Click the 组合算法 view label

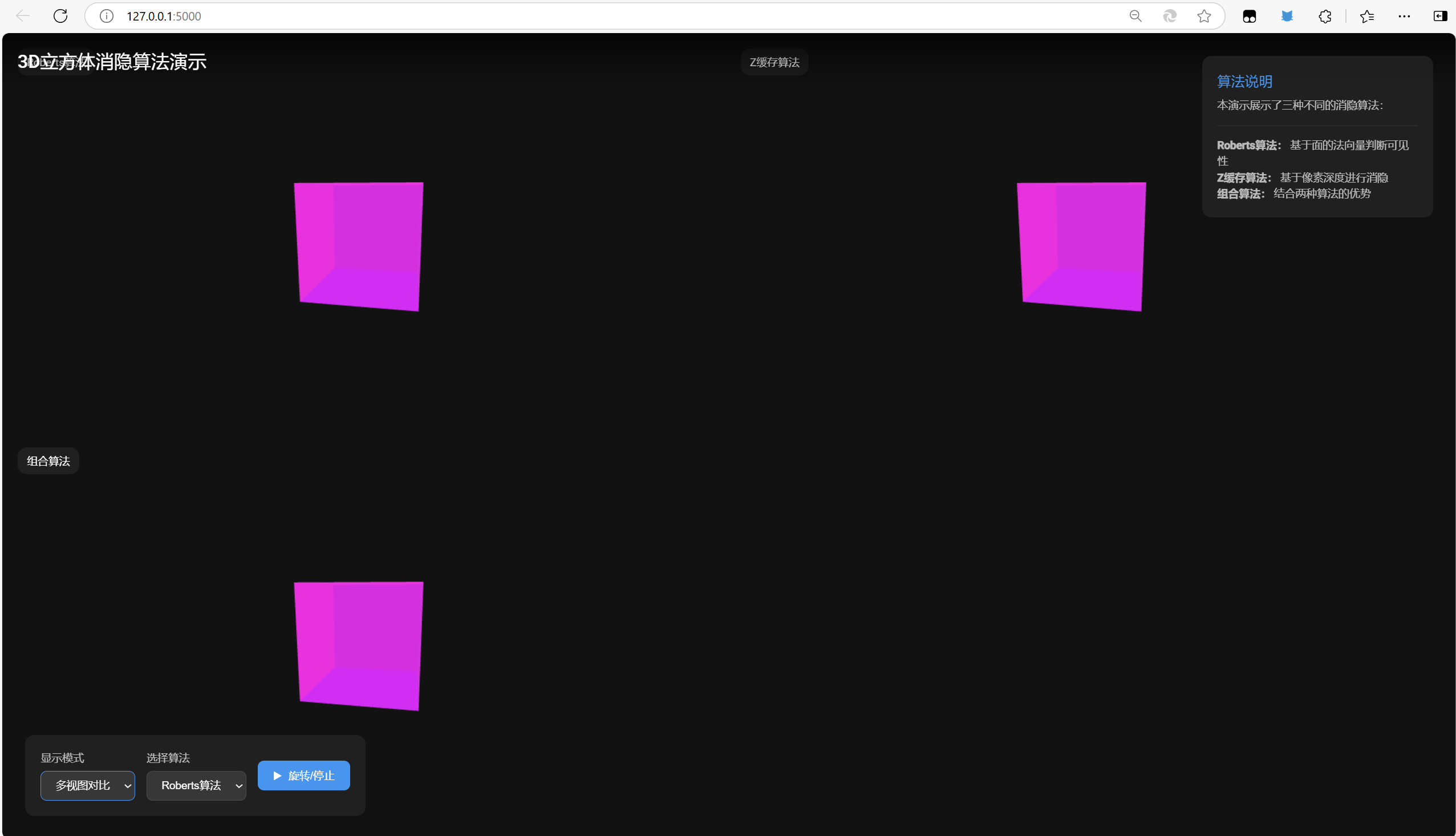pos(48,461)
